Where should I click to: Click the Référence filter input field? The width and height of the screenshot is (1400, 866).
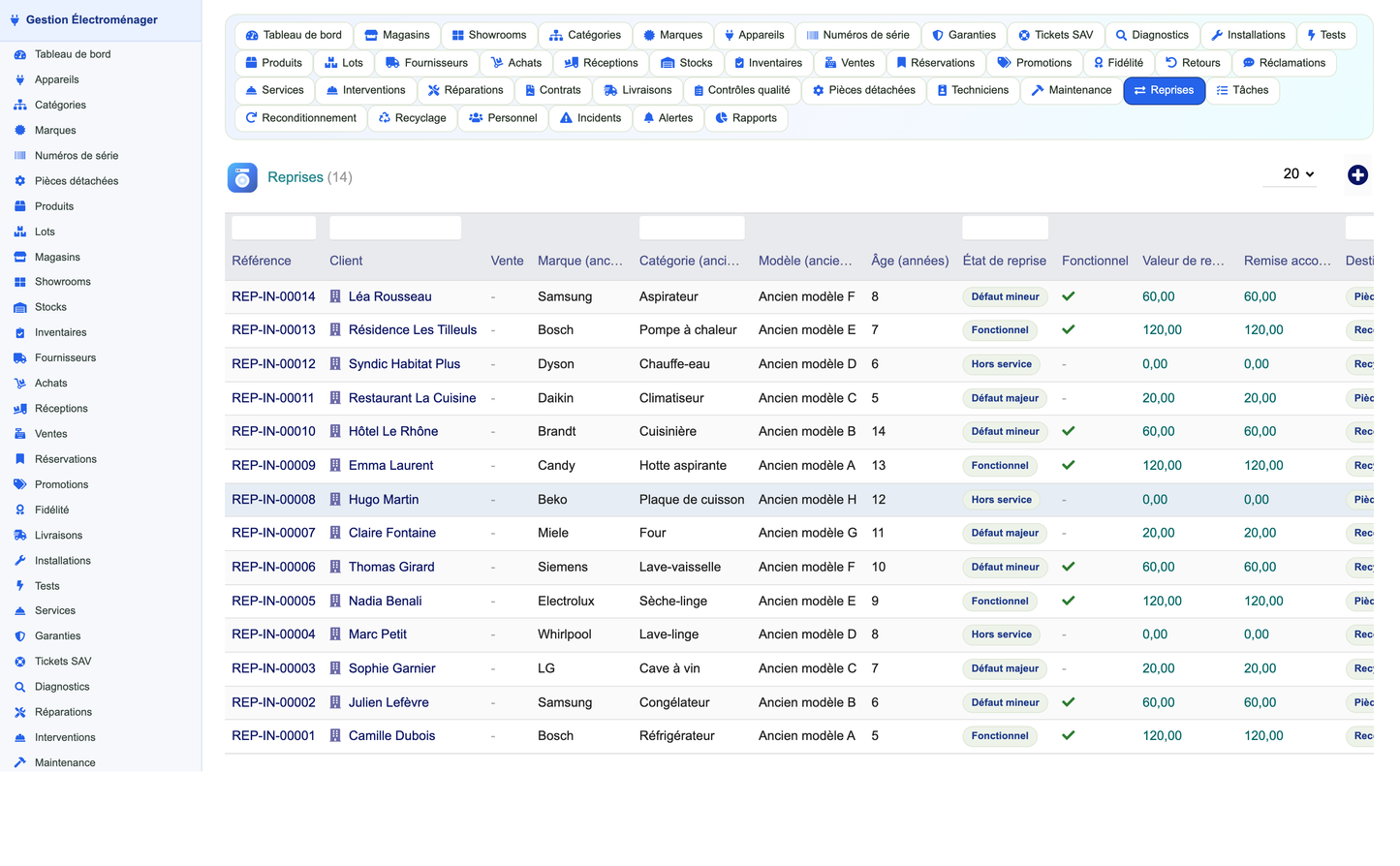pos(273,228)
